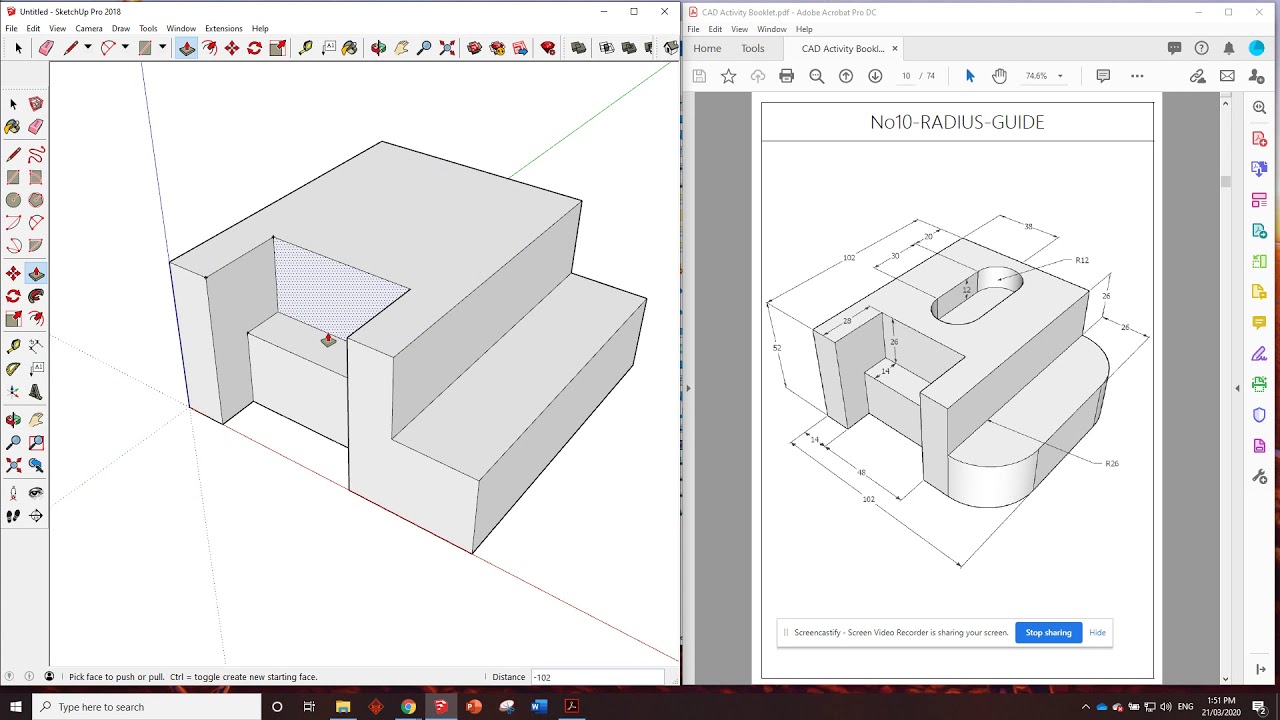Open shapes tool dropdown arrow

[x=162, y=48]
